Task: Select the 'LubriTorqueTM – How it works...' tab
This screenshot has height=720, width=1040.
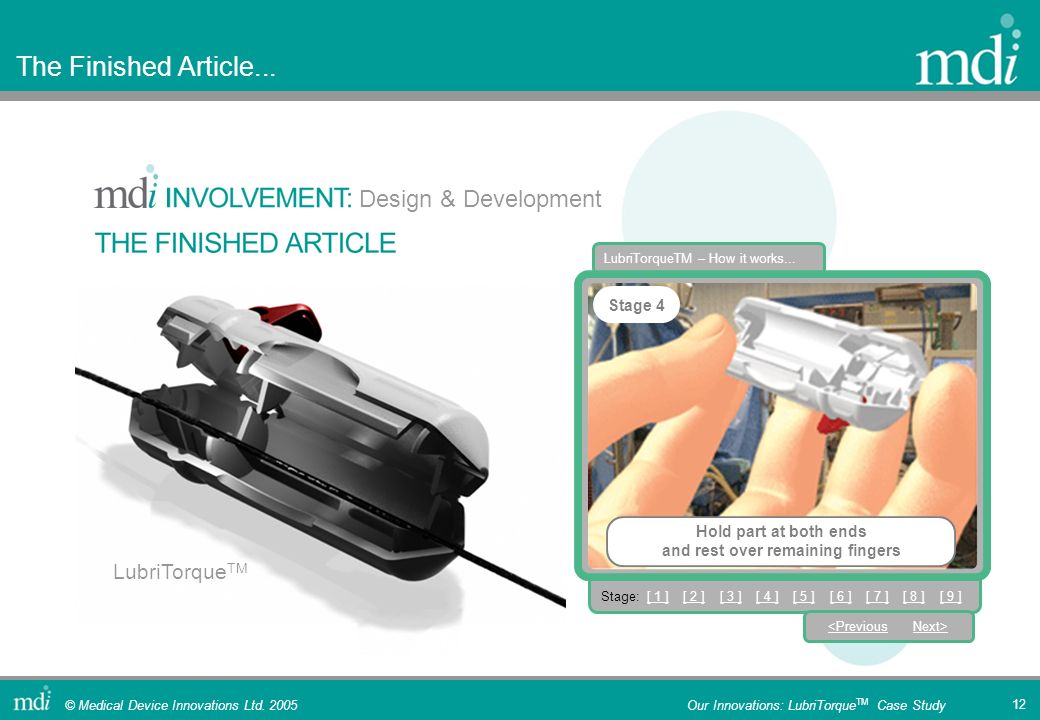Action: tap(708, 258)
